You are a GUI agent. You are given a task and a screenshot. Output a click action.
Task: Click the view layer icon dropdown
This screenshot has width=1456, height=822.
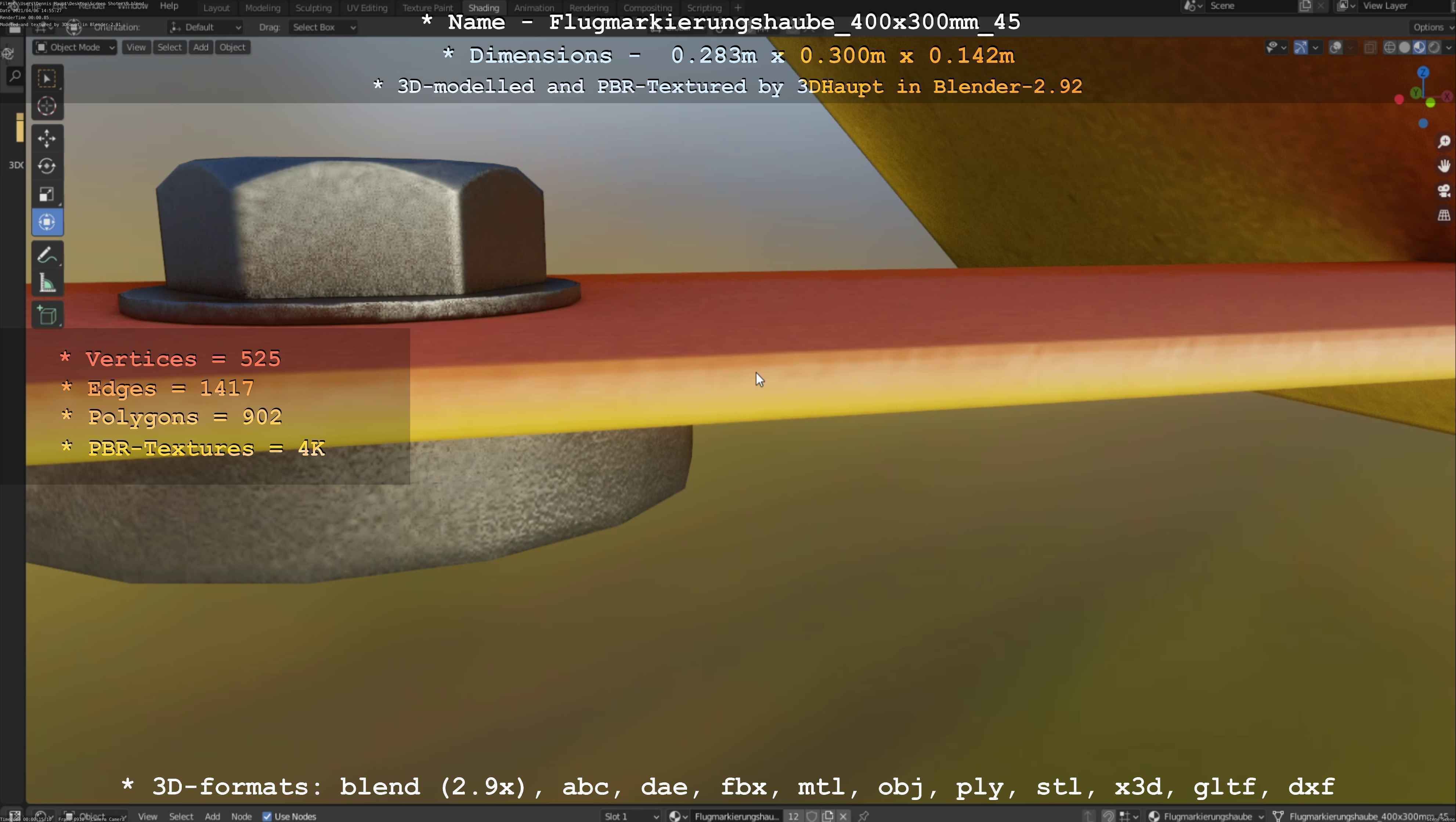click(x=1346, y=6)
